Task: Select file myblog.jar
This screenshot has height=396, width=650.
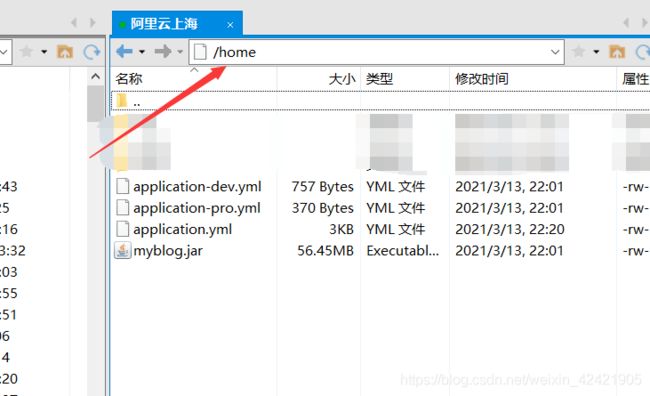Action: tap(168, 251)
